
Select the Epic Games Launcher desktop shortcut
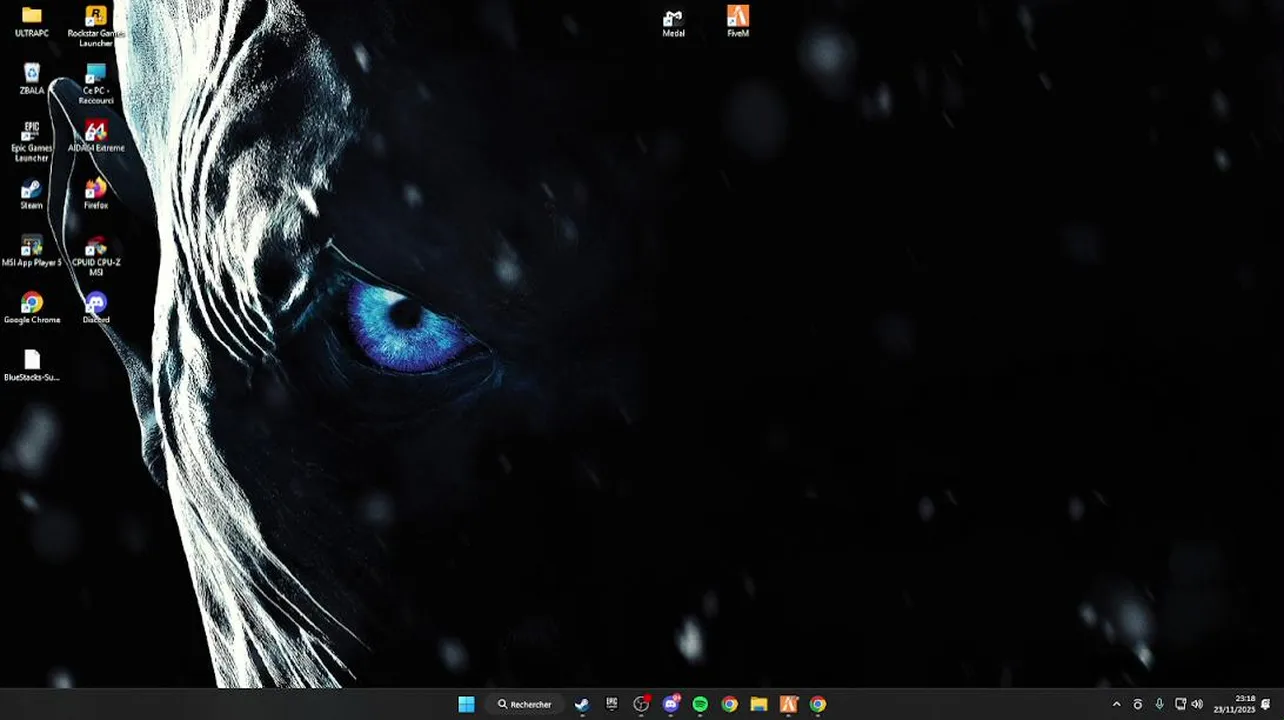click(x=32, y=141)
